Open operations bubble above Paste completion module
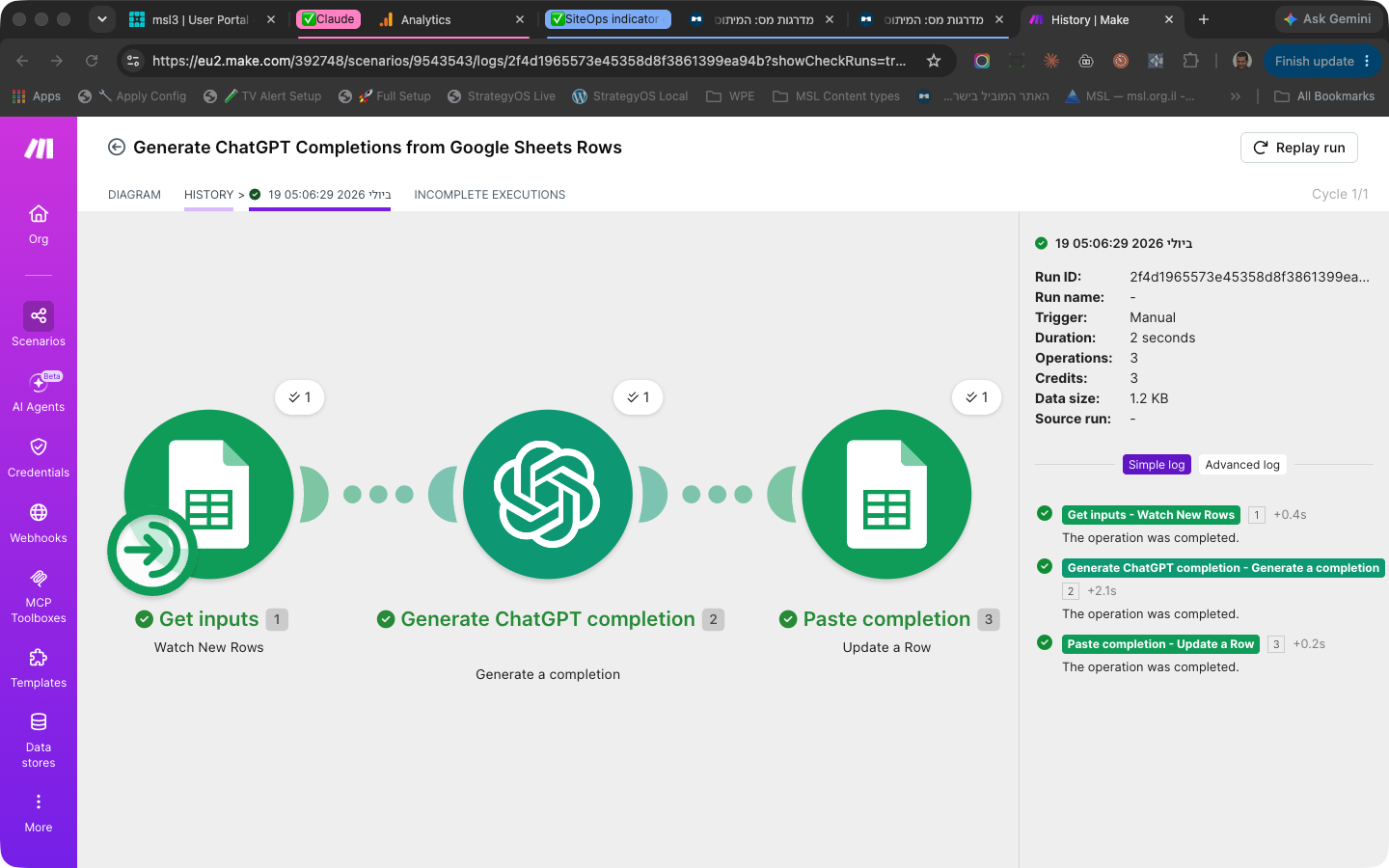1389x868 pixels. pos(977,397)
